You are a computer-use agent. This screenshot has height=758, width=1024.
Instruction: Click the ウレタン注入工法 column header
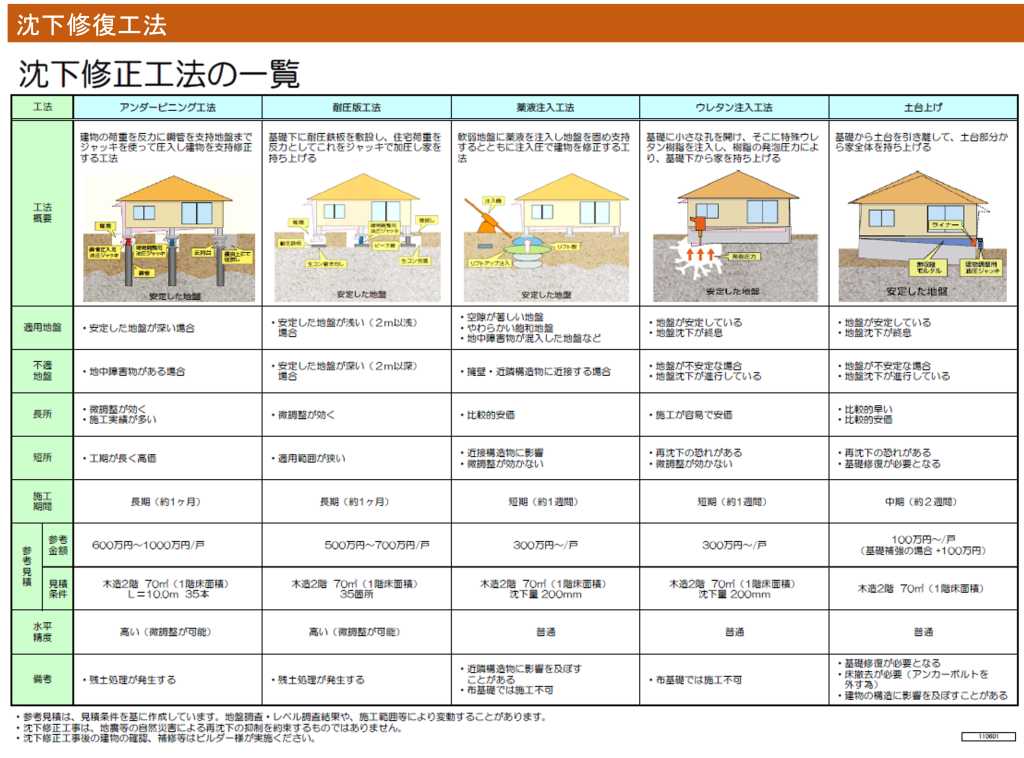tap(733, 107)
